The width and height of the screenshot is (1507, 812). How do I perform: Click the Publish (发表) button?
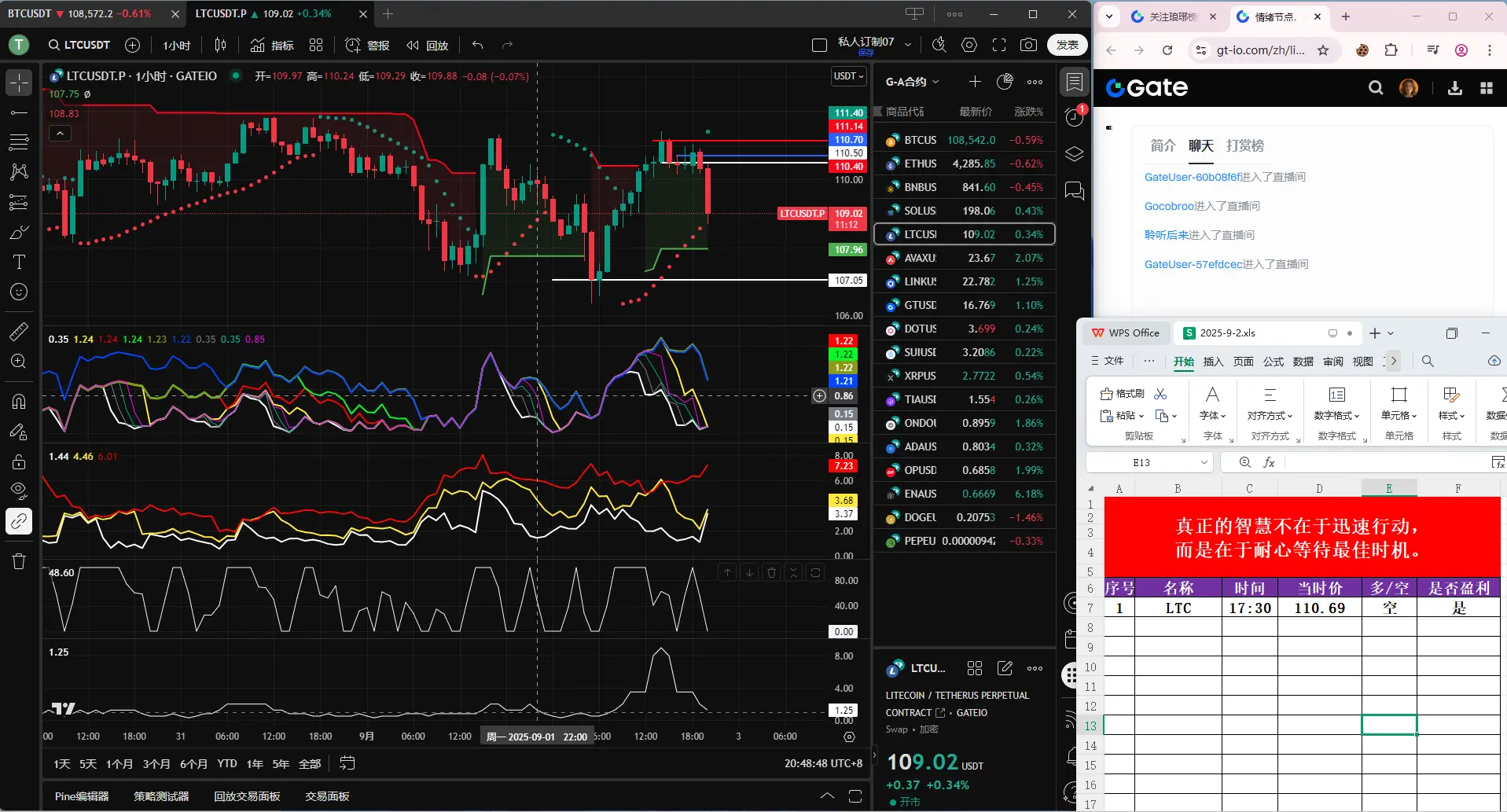(1068, 46)
